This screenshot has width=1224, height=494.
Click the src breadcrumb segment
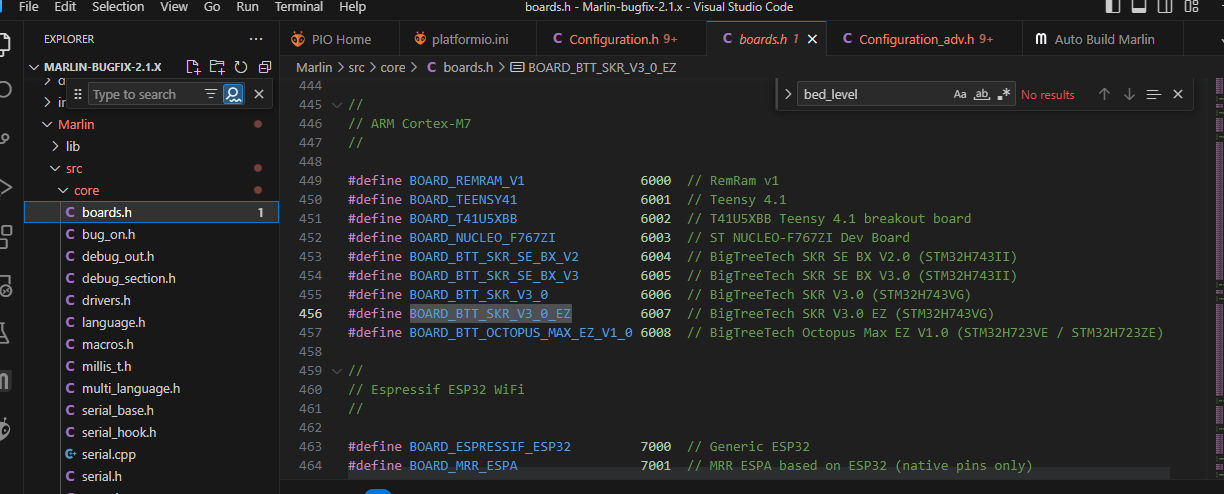click(x=358, y=67)
